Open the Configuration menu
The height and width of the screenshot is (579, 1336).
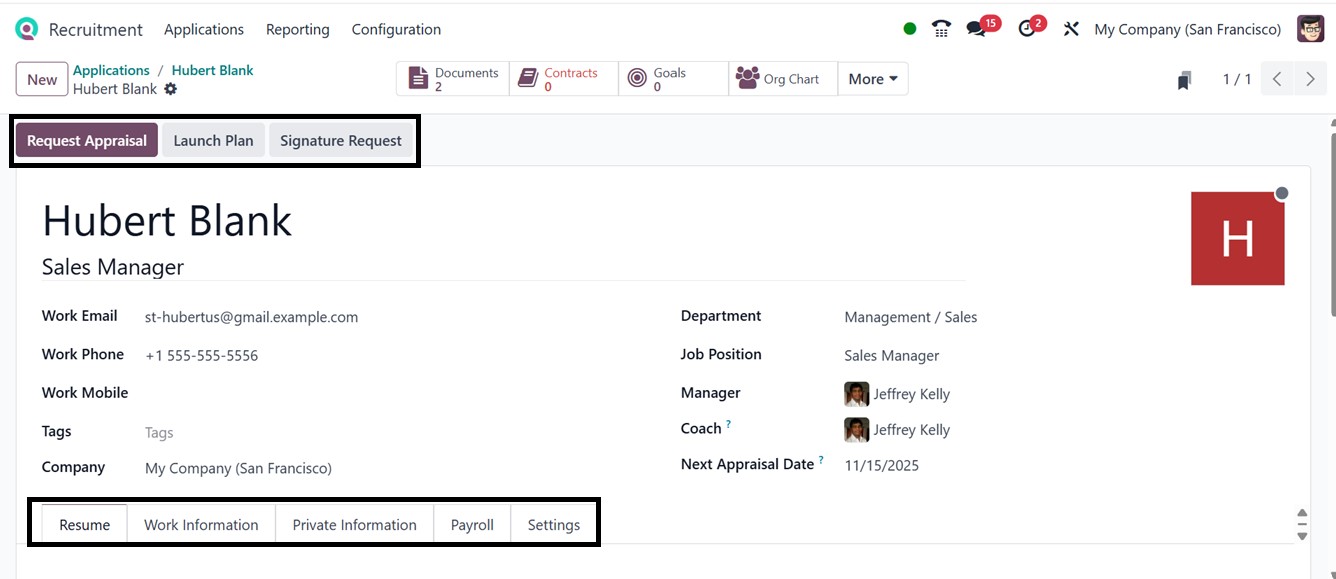tap(396, 29)
